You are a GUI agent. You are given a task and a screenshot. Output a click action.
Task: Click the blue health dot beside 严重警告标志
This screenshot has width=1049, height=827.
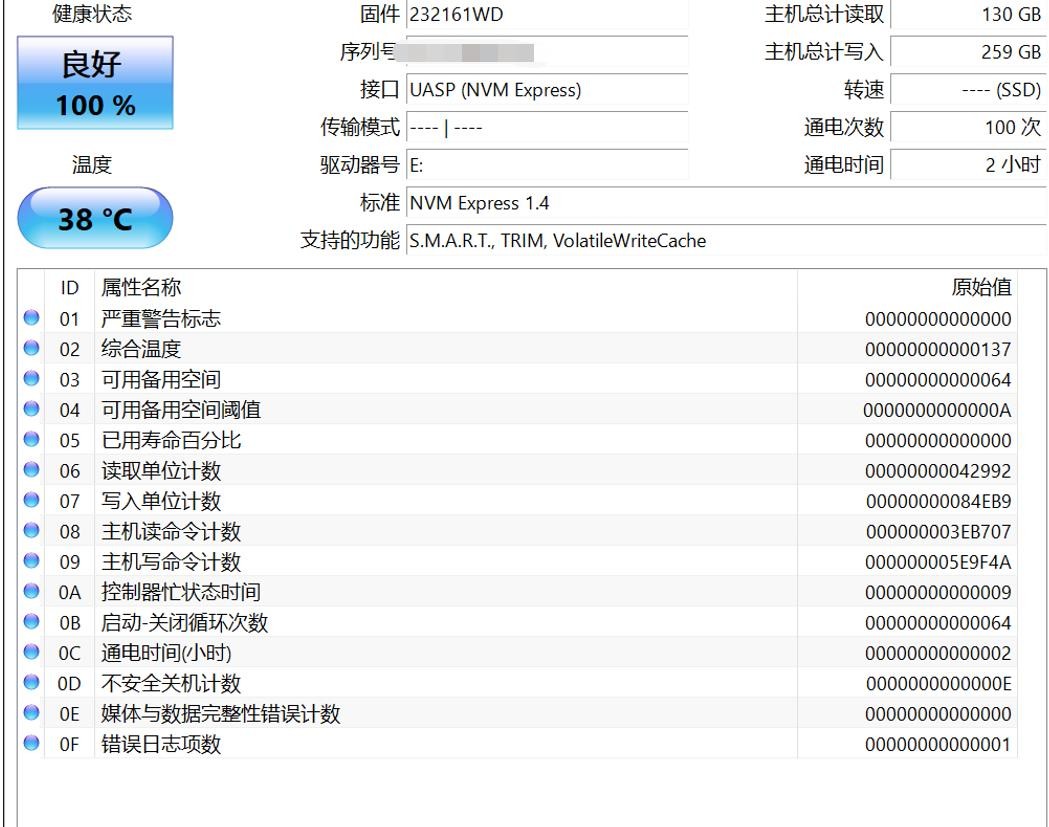tap(30, 318)
